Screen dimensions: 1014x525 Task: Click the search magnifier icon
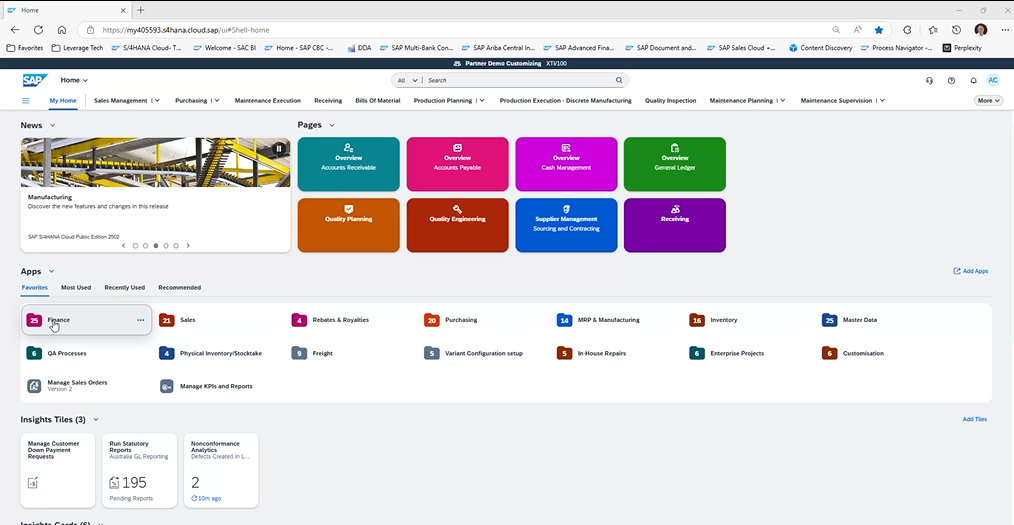click(619, 80)
